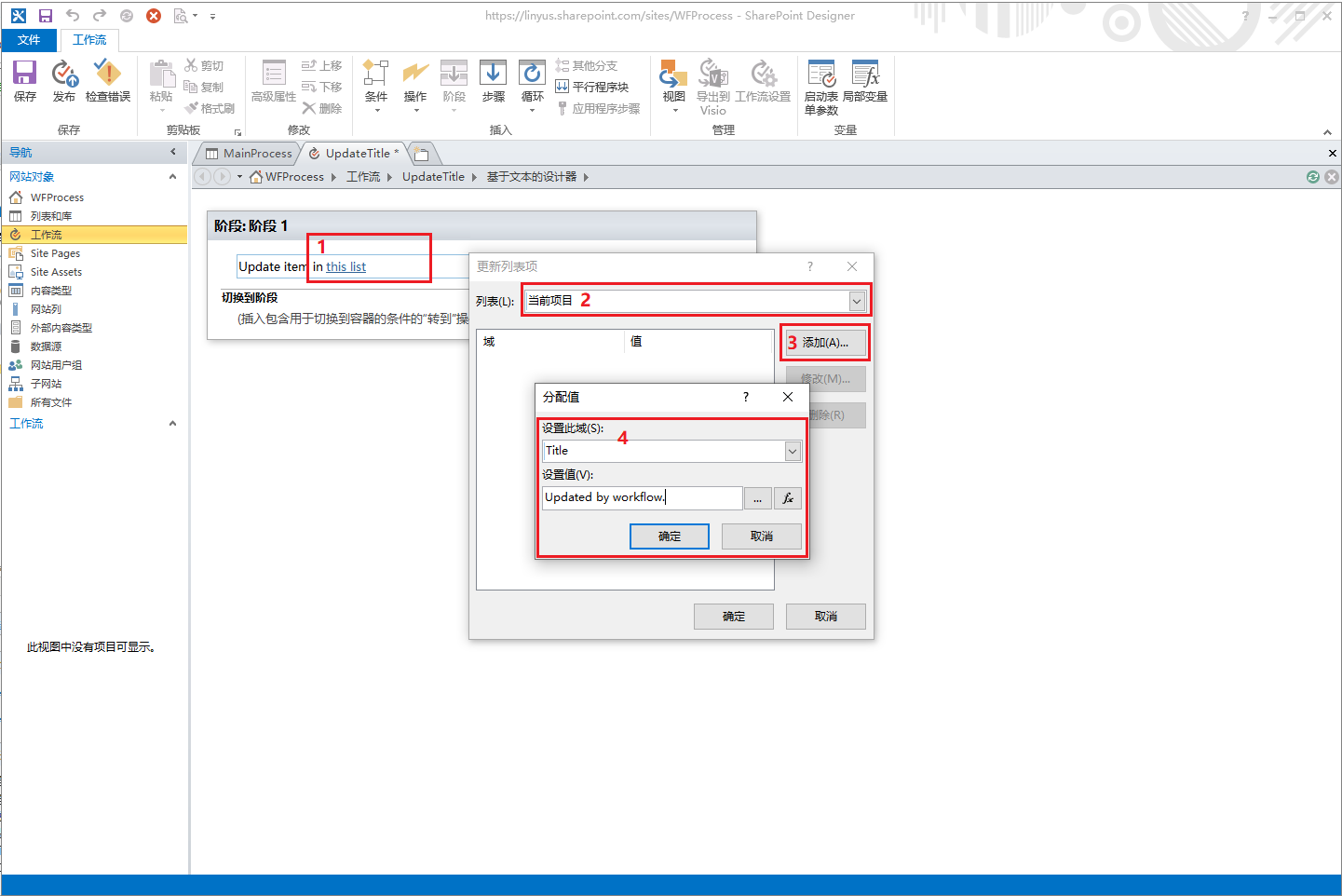Open the Loop (循环) dropdown

[x=533, y=86]
